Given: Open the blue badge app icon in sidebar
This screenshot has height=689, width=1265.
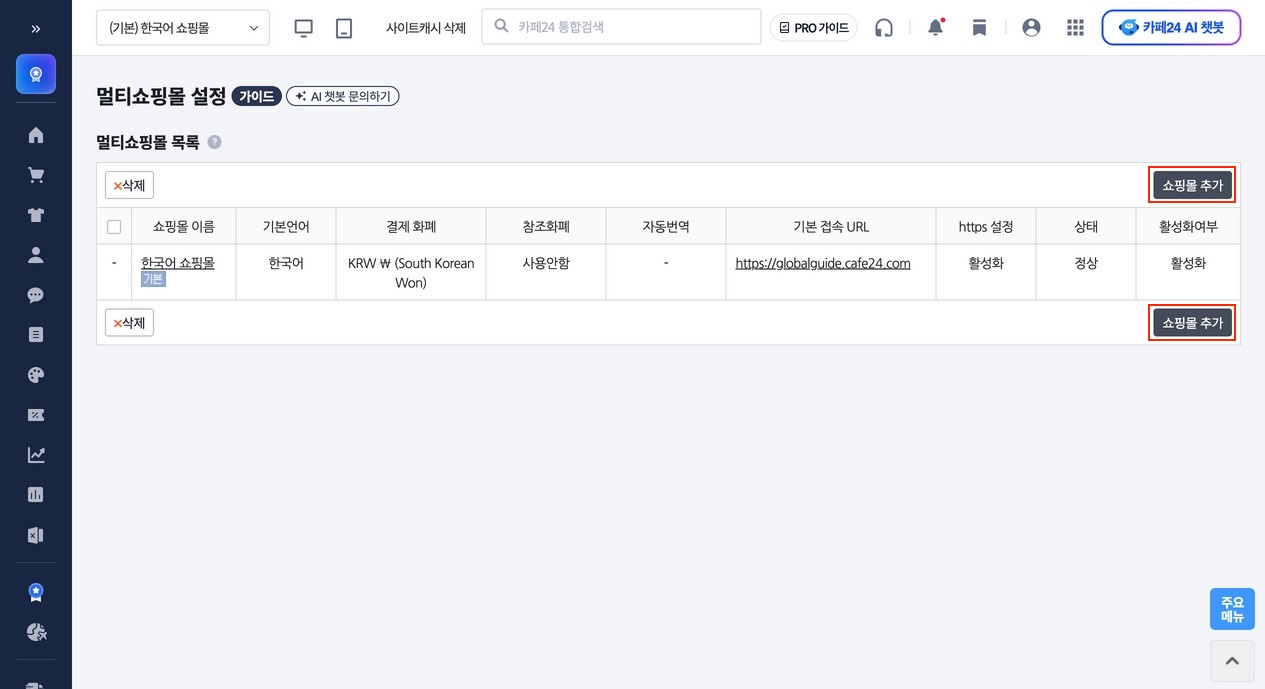Looking at the screenshot, I should (x=36, y=74).
